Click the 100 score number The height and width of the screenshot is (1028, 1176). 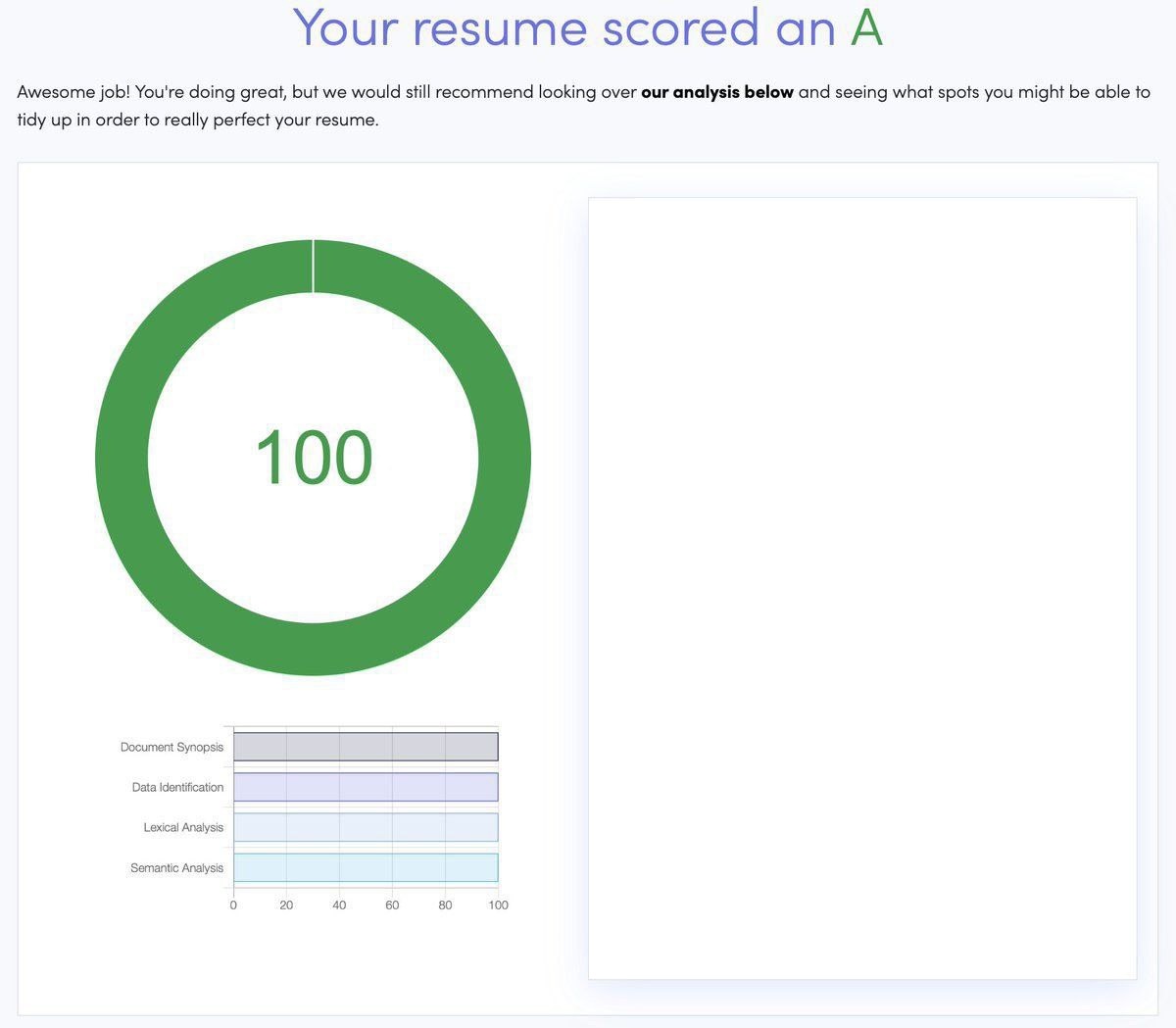click(314, 458)
